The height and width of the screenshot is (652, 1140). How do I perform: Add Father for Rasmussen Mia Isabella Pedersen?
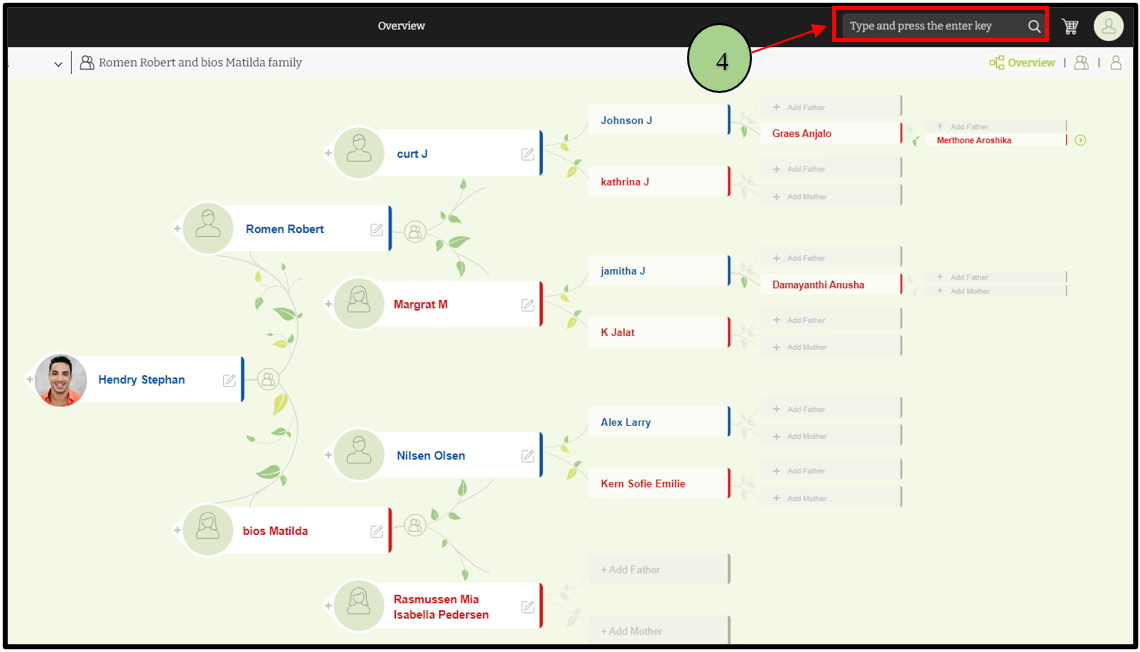(x=657, y=570)
